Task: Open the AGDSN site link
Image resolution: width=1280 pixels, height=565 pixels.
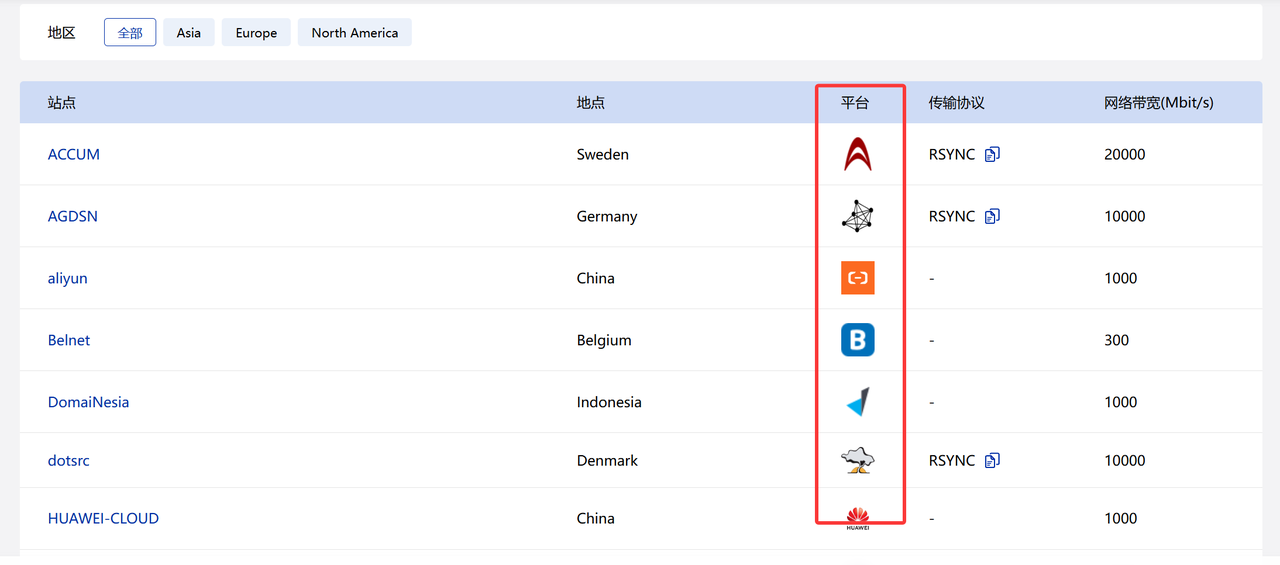Action: pyautogui.click(x=73, y=216)
